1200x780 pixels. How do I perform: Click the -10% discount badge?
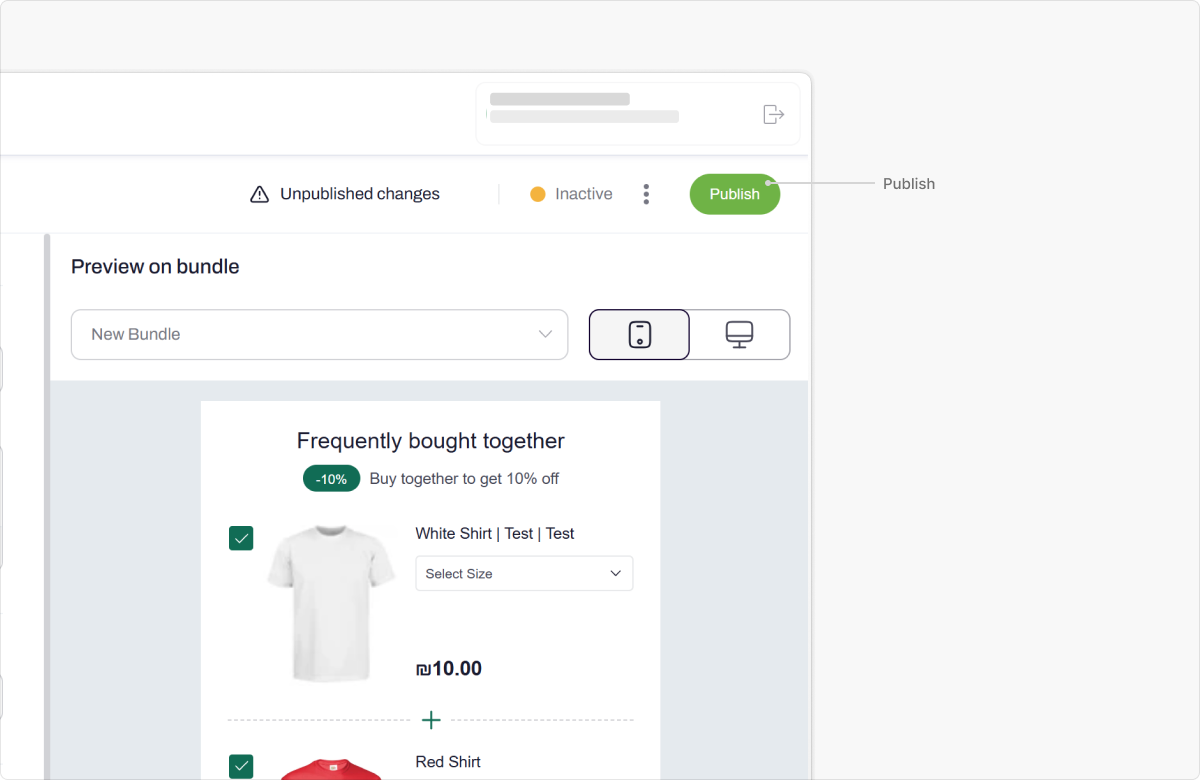pos(331,479)
